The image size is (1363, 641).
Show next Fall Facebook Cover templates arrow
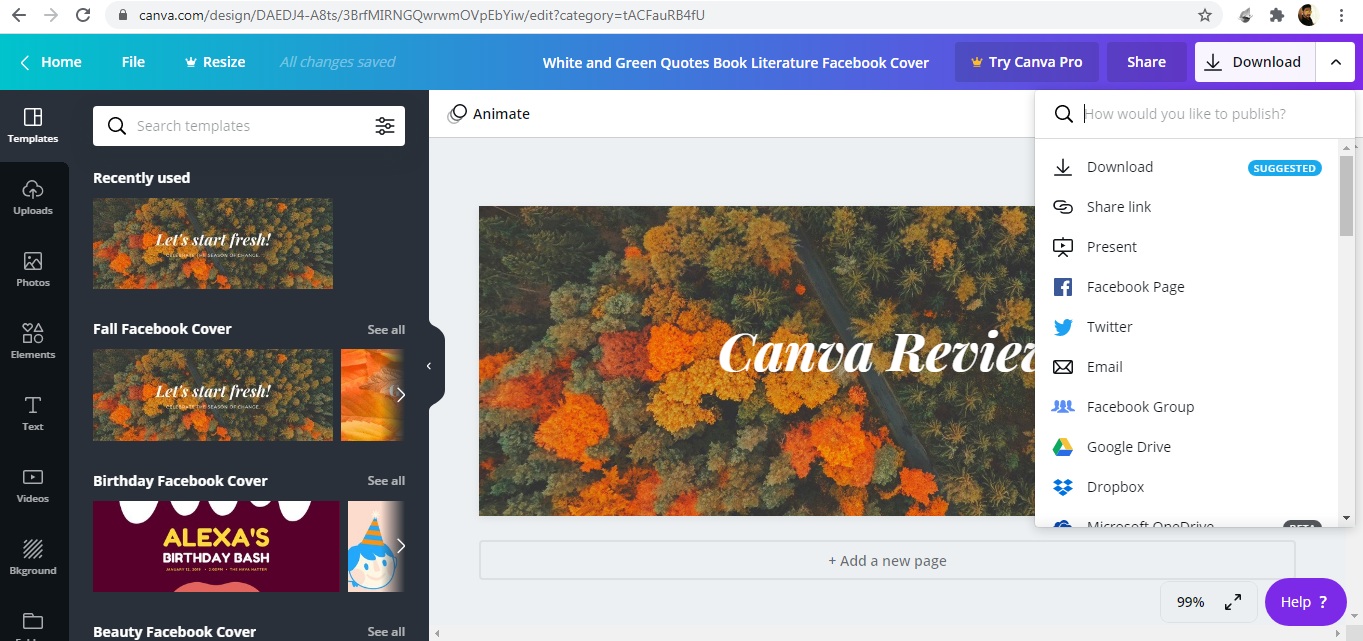(401, 395)
